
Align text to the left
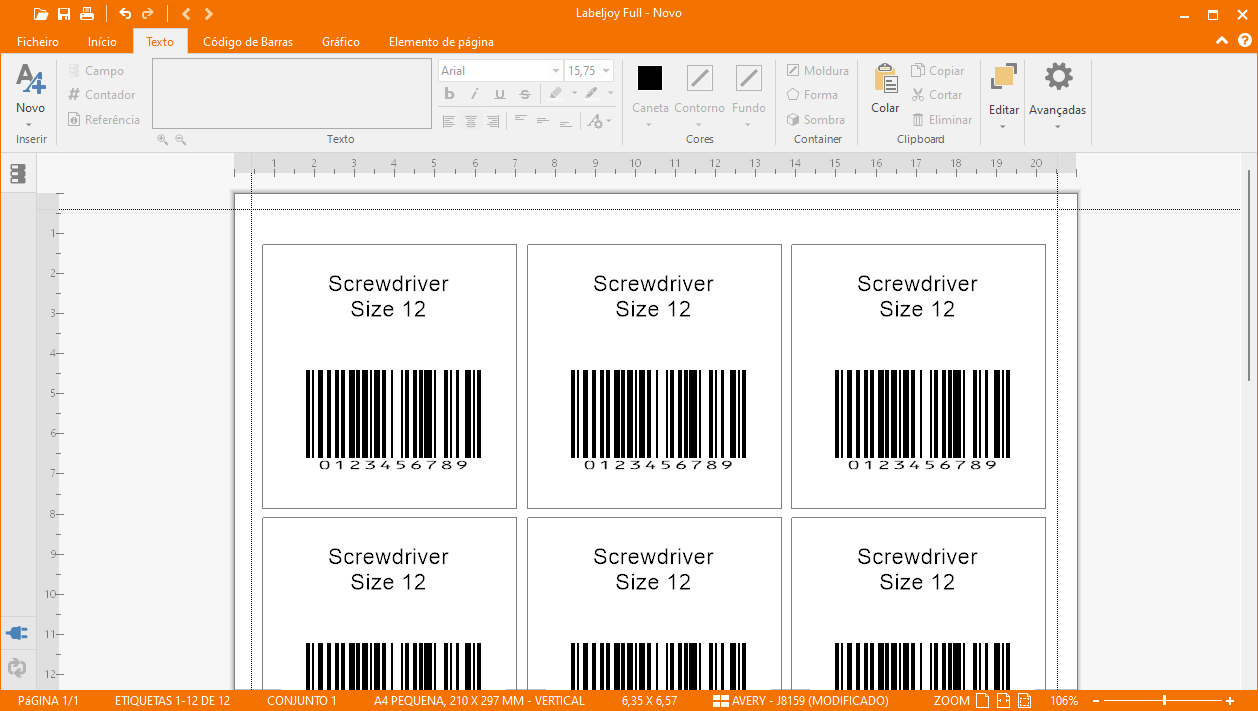[x=449, y=121]
